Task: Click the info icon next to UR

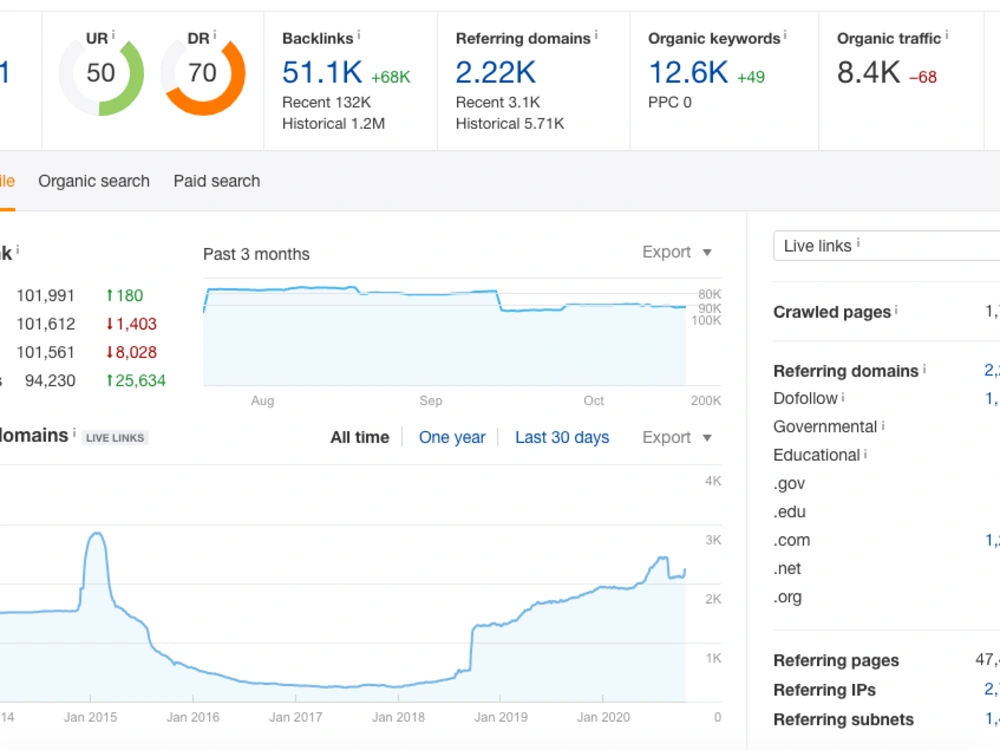Action: pyautogui.click(x=114, y=34)
